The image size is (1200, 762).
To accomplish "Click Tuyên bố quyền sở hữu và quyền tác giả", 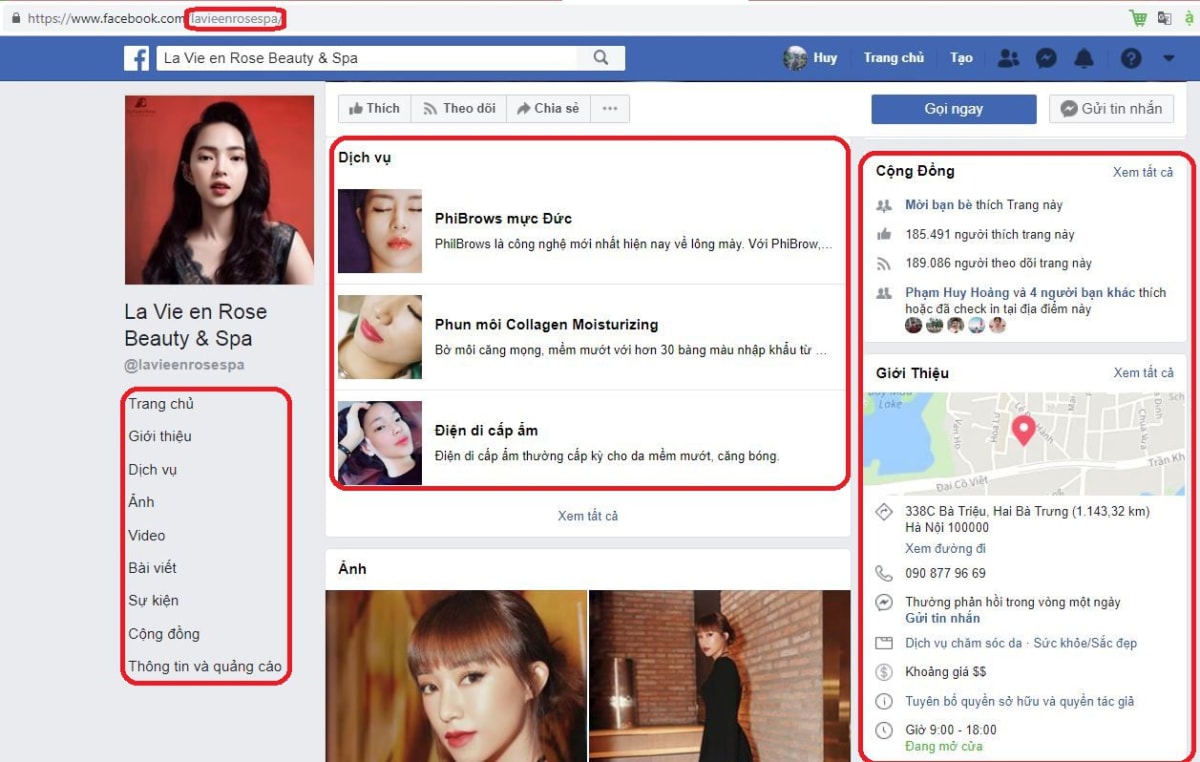I will (1020, 702).
